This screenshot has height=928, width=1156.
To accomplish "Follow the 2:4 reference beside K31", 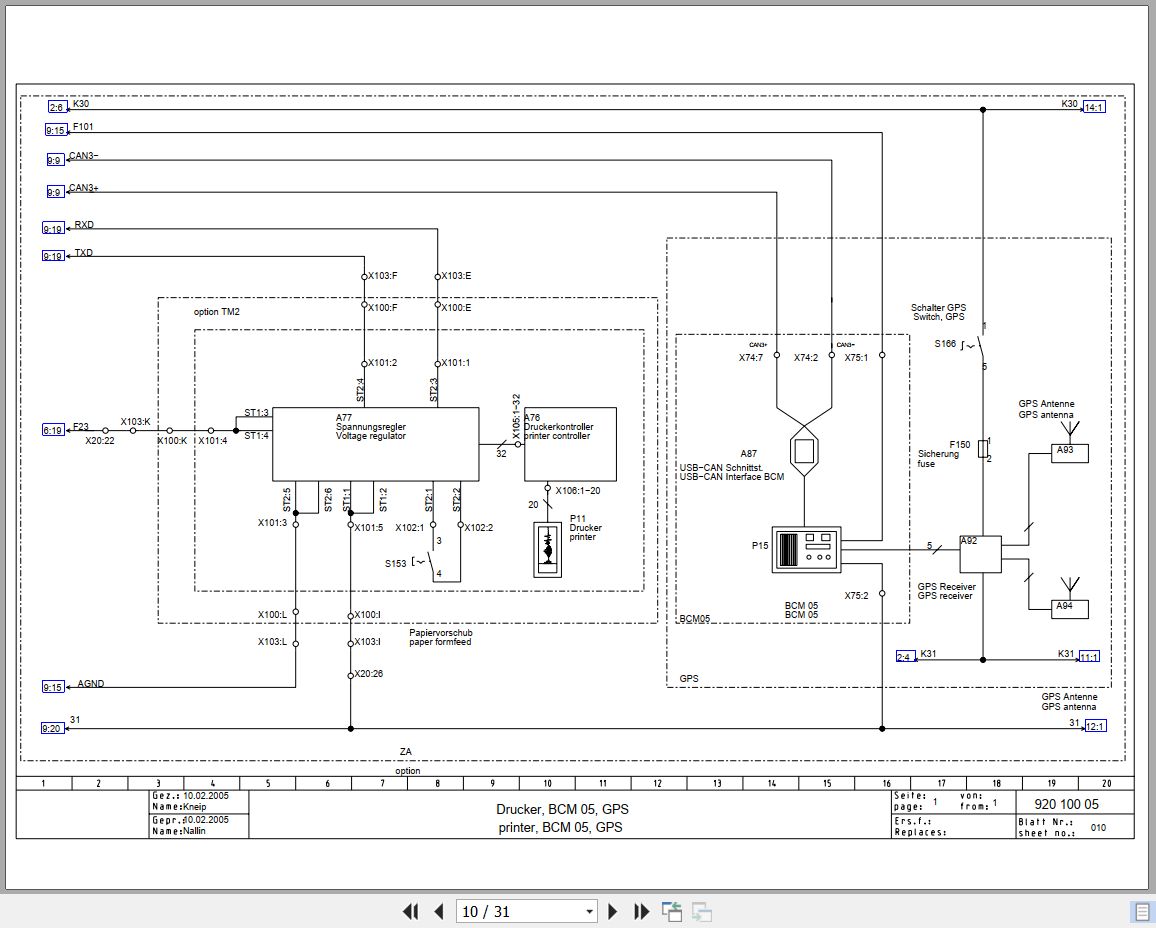I will 905,657.
